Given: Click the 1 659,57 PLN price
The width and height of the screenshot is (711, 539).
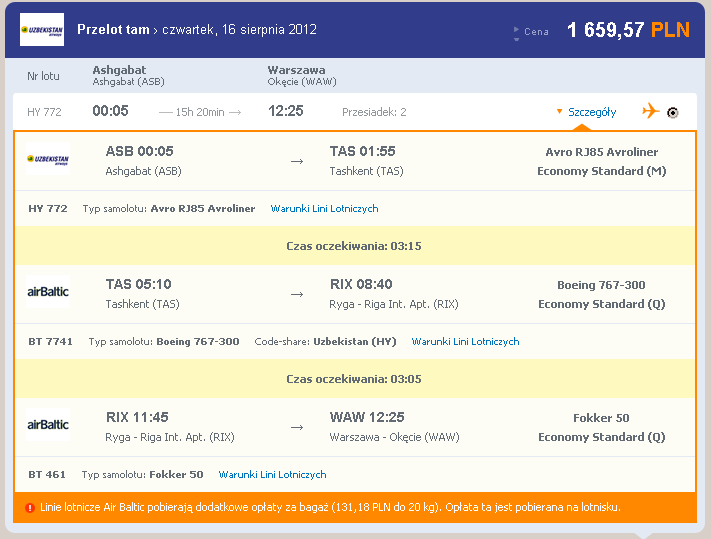Looking at the screenshot, I should click(x=628, y=30).
